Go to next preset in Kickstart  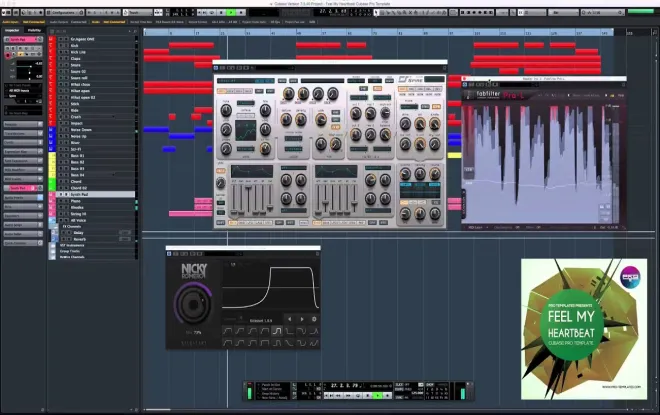click(302, 319)
